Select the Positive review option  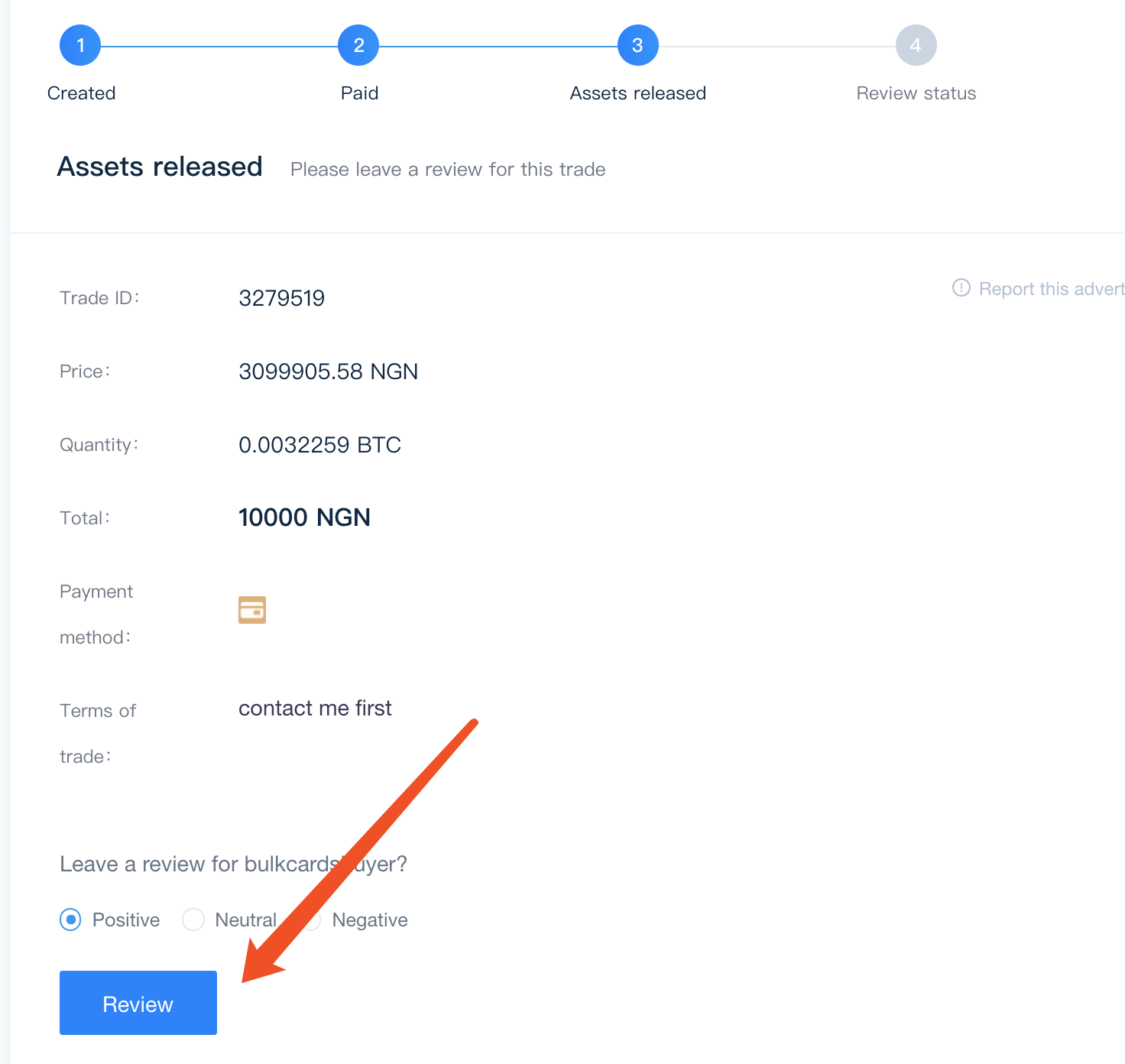coord(71,920)
